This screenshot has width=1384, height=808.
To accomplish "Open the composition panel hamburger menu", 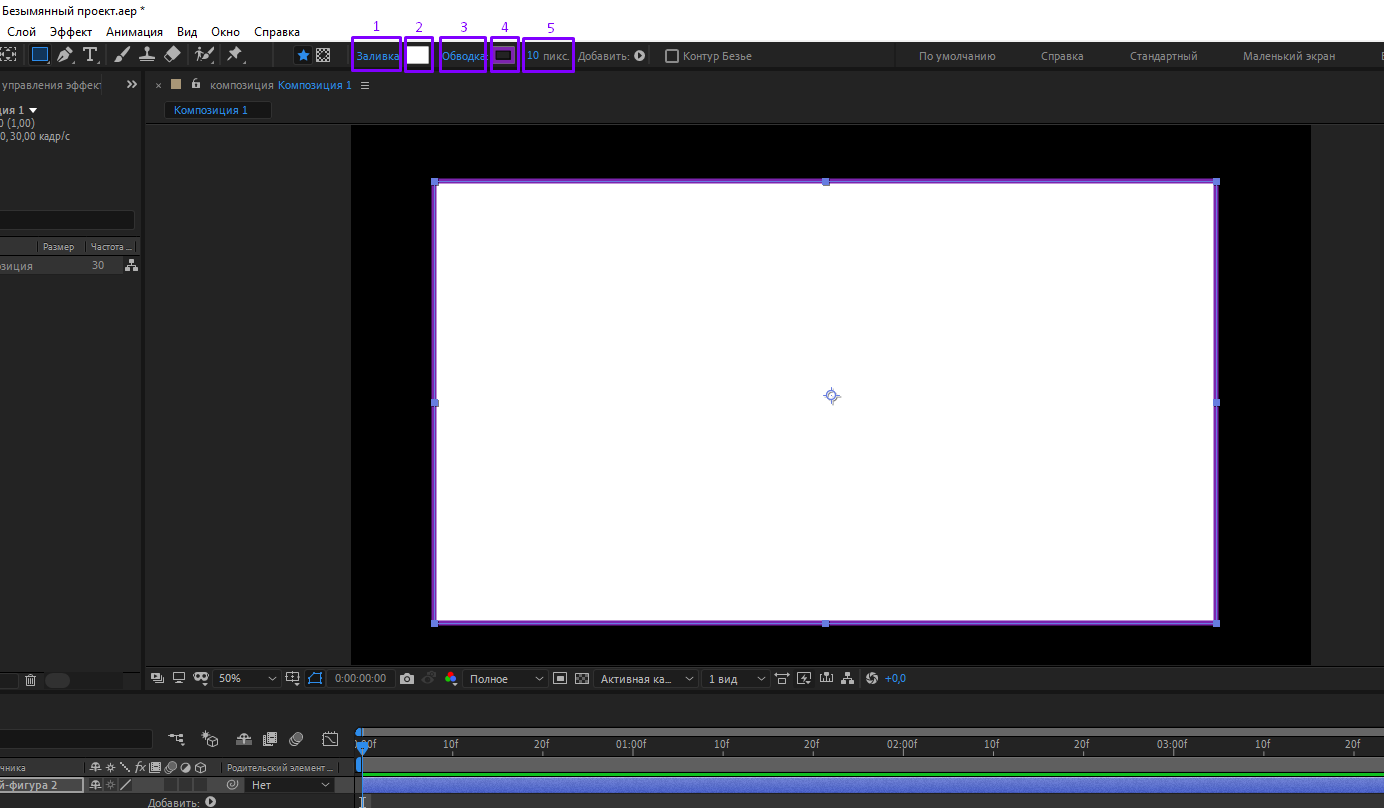I will 365,85.
